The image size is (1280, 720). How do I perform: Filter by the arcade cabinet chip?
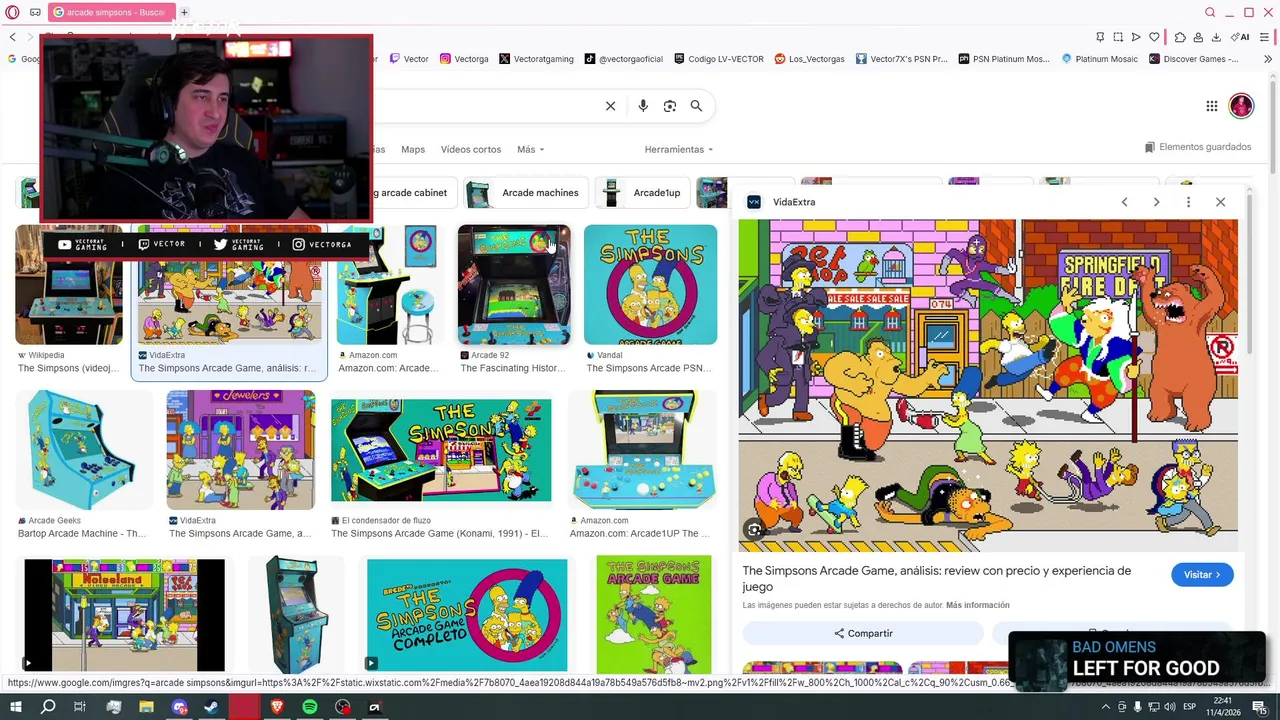pos(413,193)
